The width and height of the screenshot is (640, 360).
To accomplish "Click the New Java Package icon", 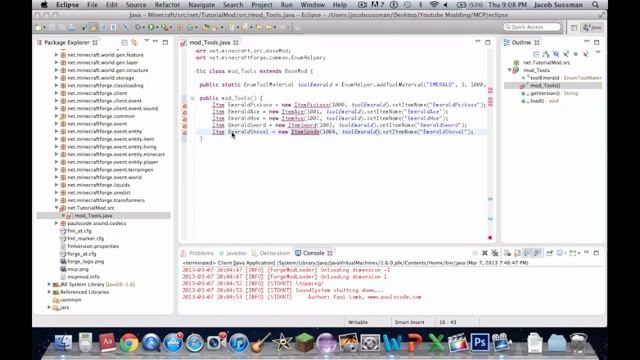I will tap(180, 27).
